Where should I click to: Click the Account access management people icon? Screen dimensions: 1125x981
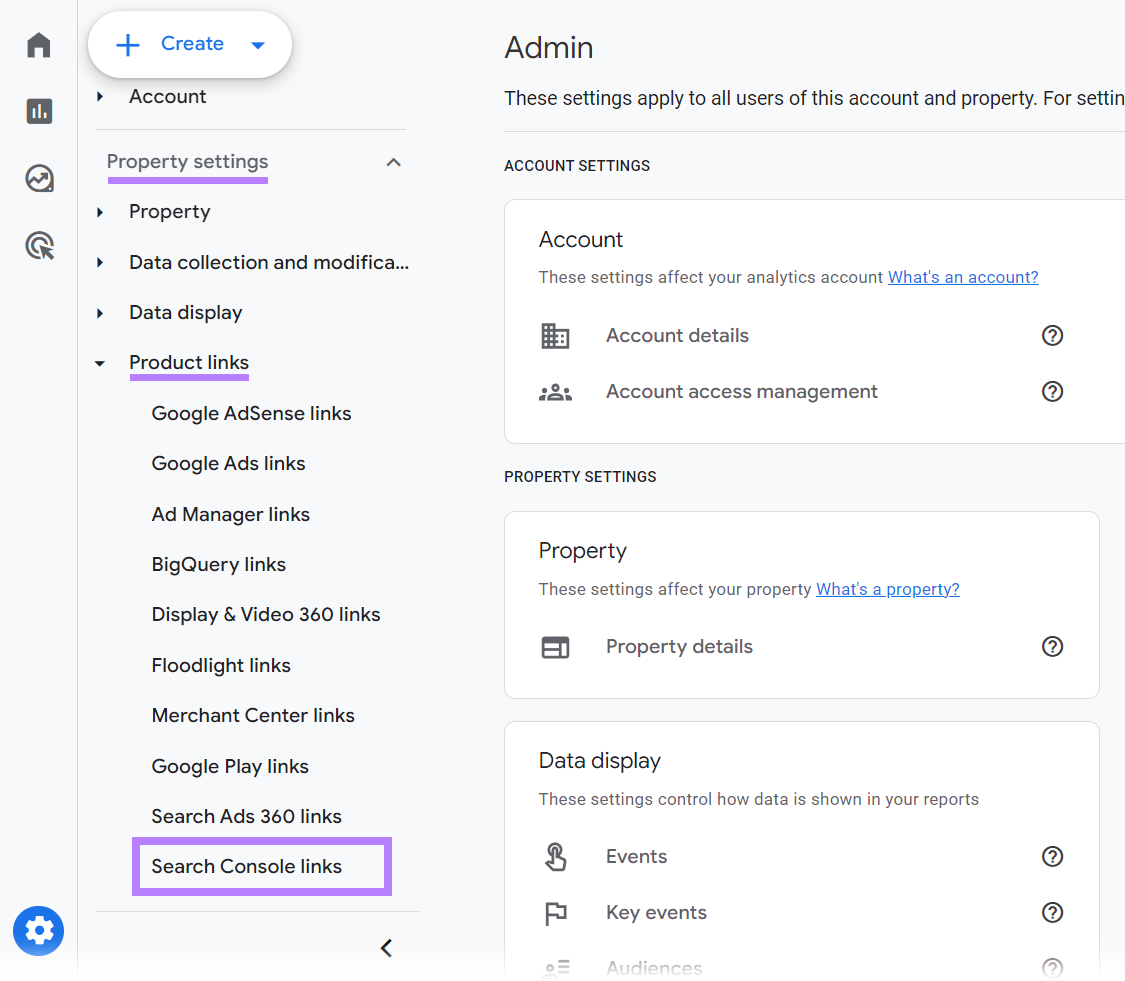pyautogui.click(x=556, y=391)
